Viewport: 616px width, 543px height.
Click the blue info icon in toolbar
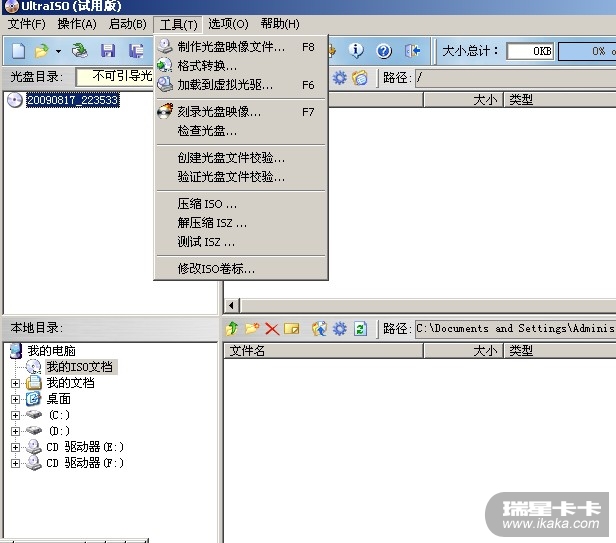356,51
